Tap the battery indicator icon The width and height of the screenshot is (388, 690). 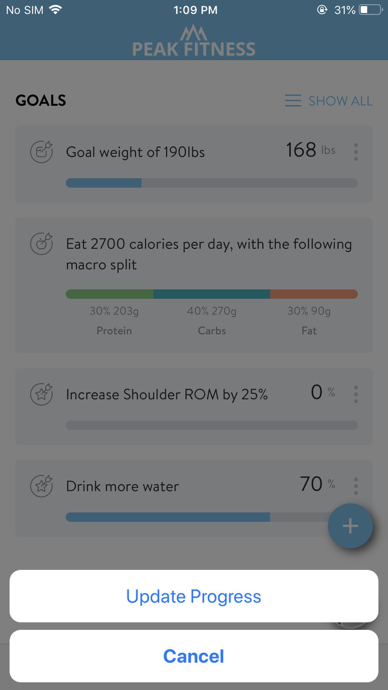coord(370,10)
